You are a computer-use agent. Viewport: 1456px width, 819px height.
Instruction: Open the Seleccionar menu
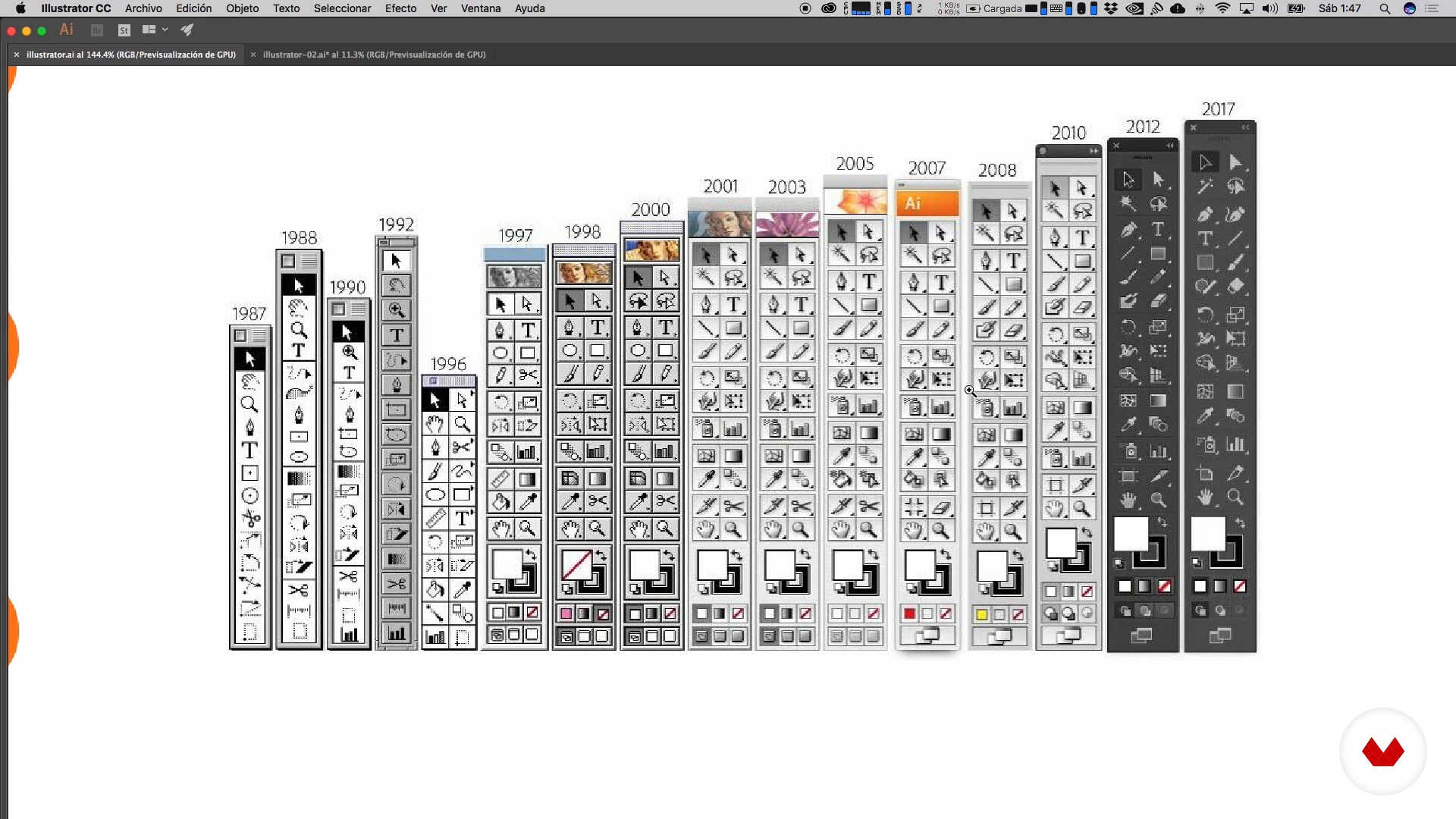342,8
